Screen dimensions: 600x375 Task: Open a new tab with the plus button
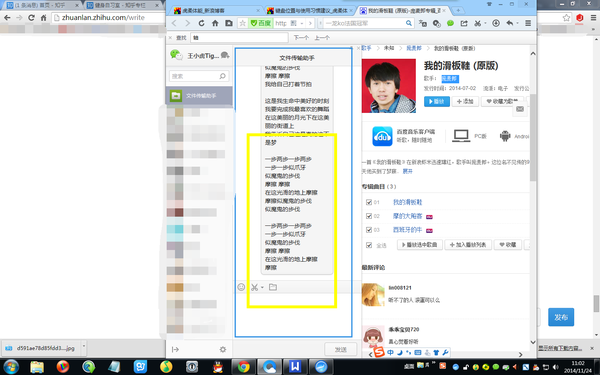coord(458,10)
